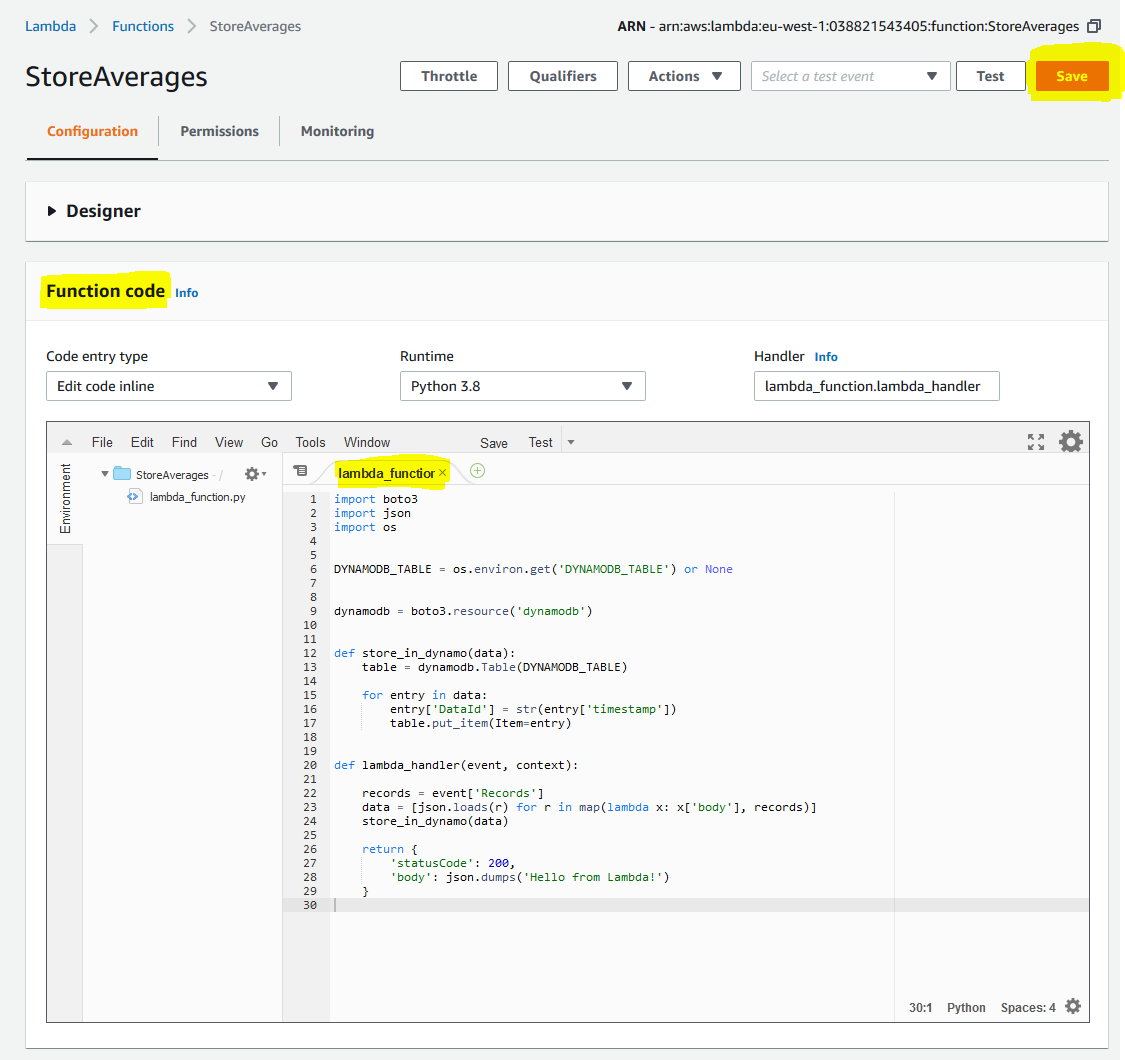Select the lambda_function editor tab

pos(386,473)
